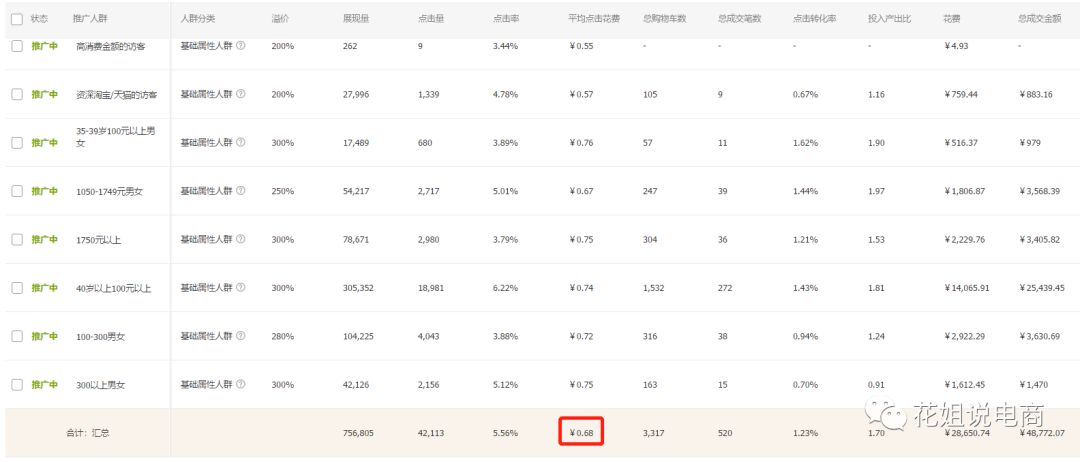Select the 资深淘宝/天猫的访客 row checkbox
Screen dimensions: 1080x462
pyautogui.click(x=17, y=94)
